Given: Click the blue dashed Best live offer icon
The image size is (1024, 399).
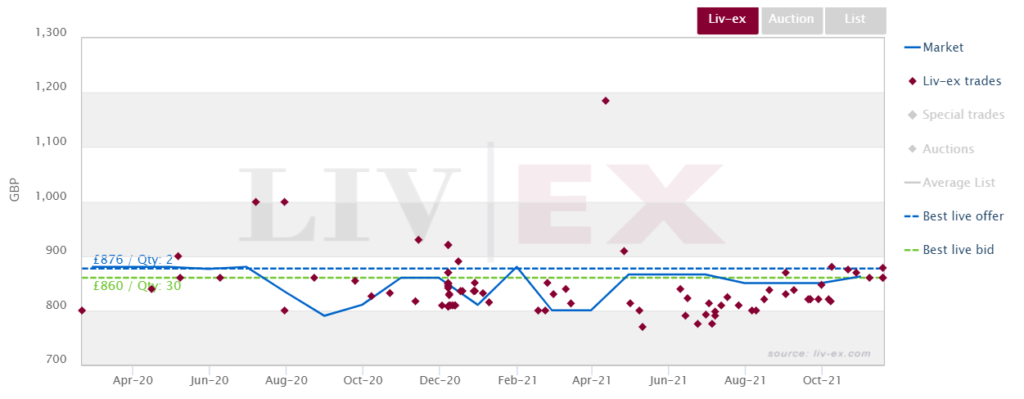Looking at the screenshot, I should tap(912, 216).
